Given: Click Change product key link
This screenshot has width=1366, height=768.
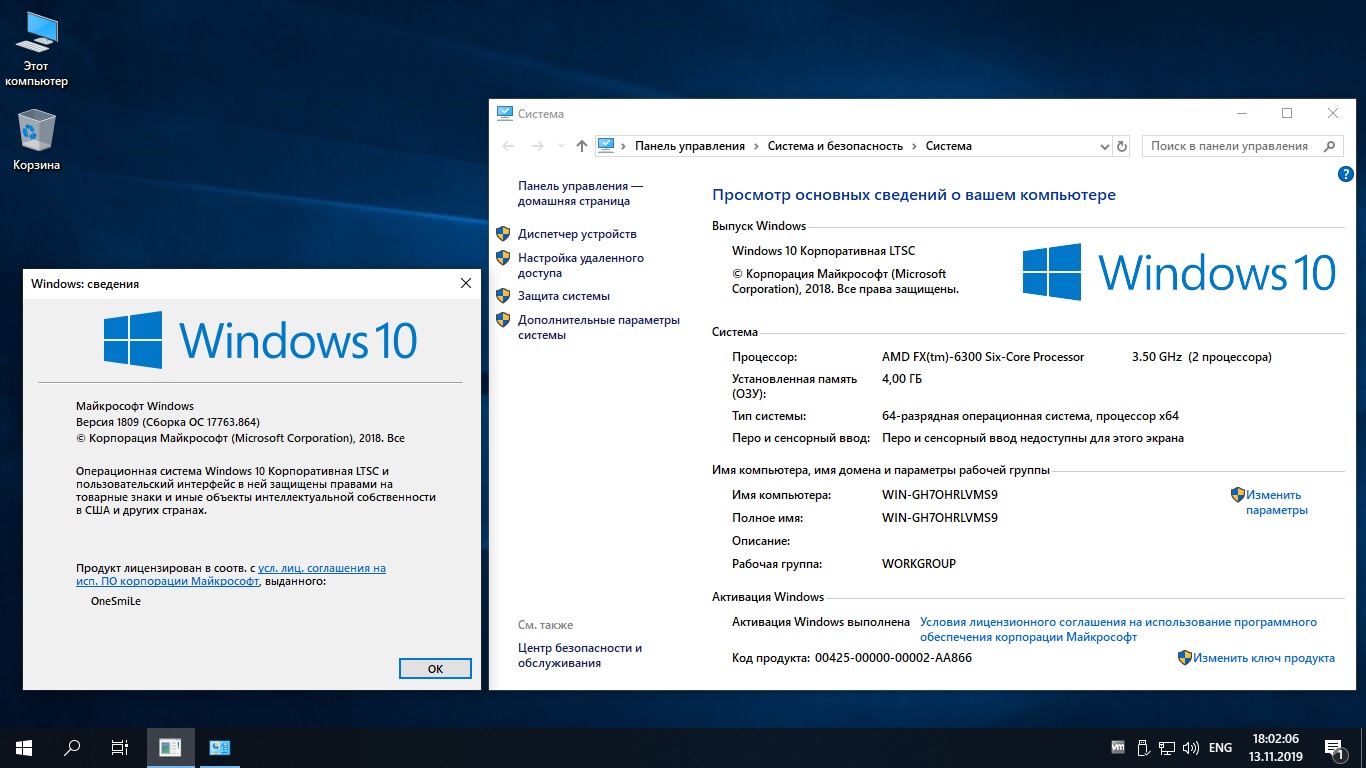Looking at the screenshot, I should pyautogui.click(x=1263, y=658).
